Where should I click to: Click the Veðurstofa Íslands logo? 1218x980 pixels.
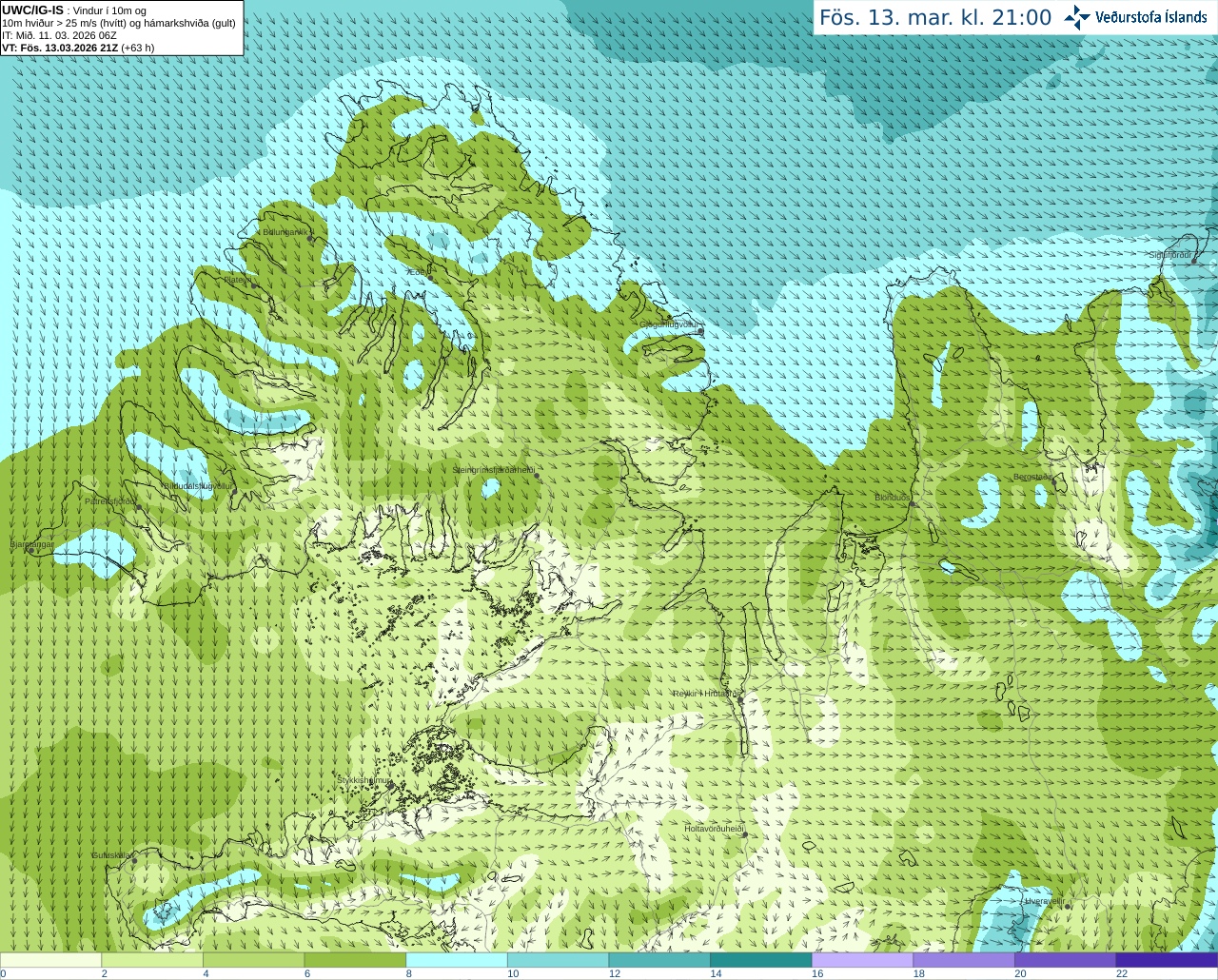[x=1135, y=17]
